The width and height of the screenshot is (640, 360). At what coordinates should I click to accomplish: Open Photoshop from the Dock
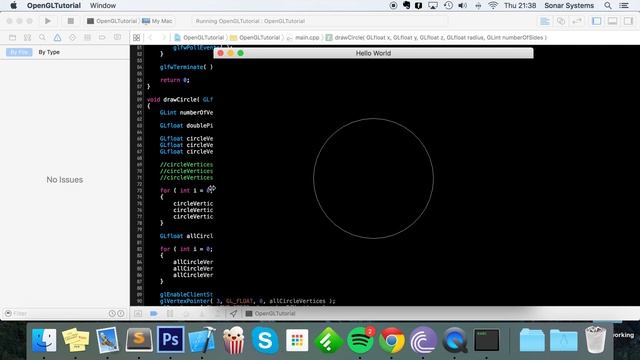pyautogui.click(x=170, y=339)
